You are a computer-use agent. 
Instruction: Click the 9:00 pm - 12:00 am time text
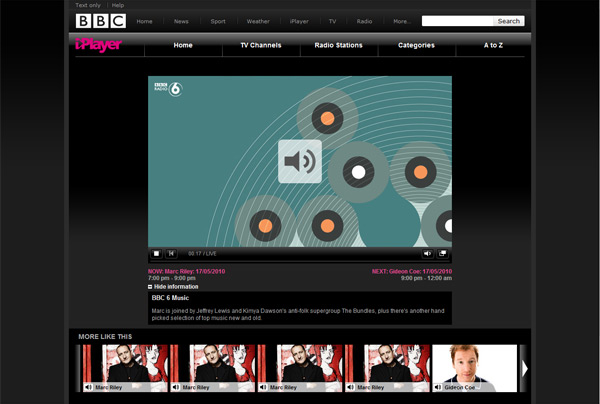pyautogui.click(x=426, y=278)
